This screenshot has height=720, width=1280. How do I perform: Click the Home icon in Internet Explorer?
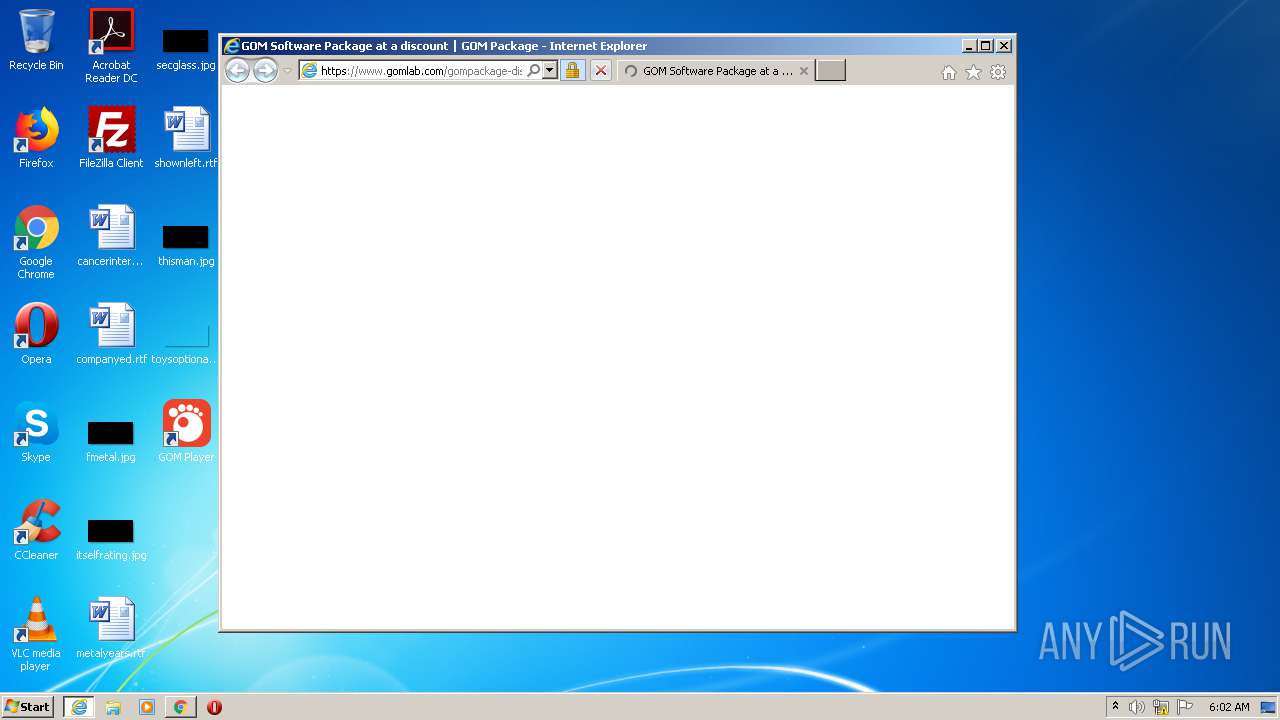(949, 72)
